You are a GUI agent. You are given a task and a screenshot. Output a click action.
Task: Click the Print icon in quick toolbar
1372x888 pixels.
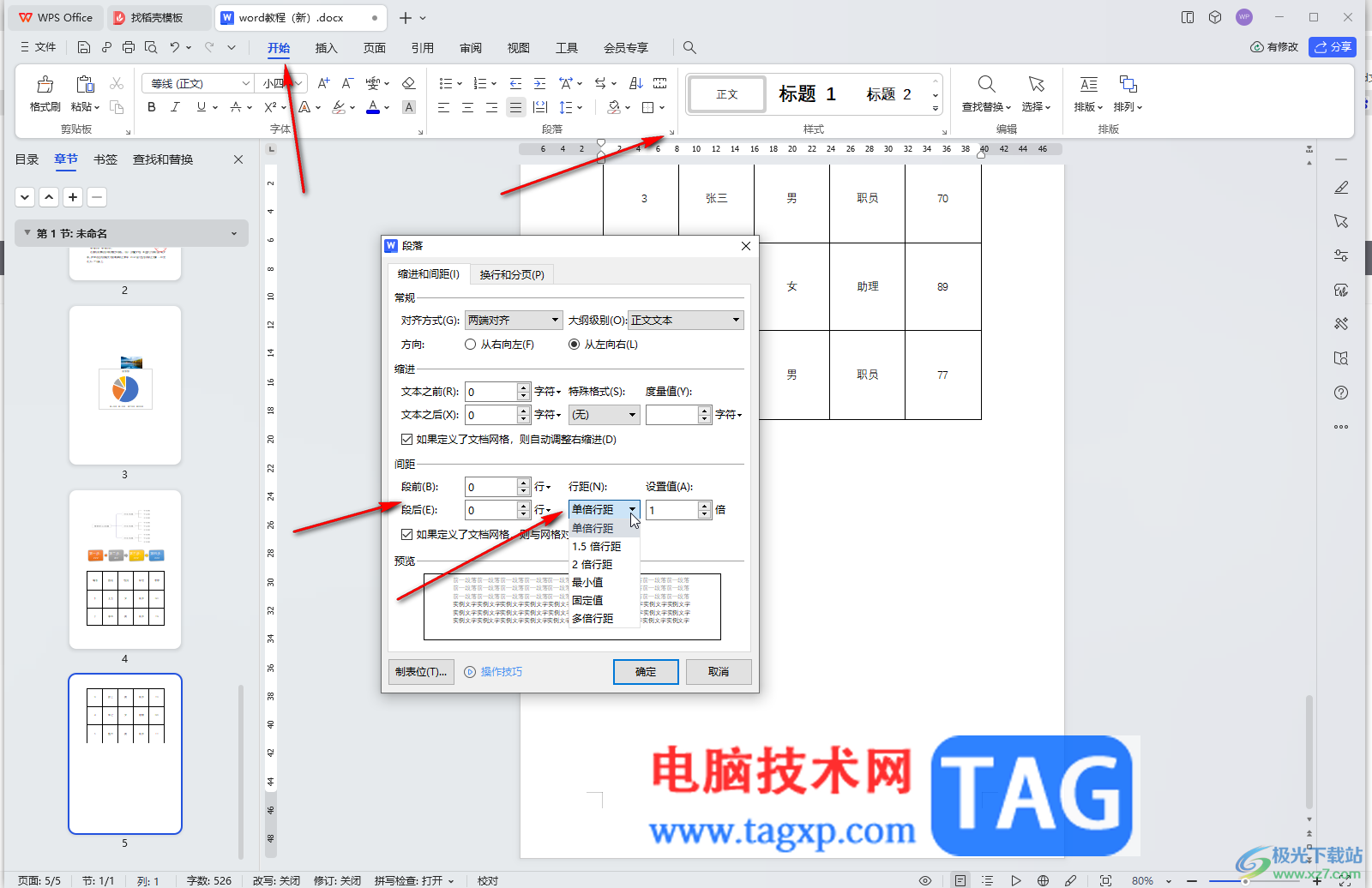pos(129,47)
